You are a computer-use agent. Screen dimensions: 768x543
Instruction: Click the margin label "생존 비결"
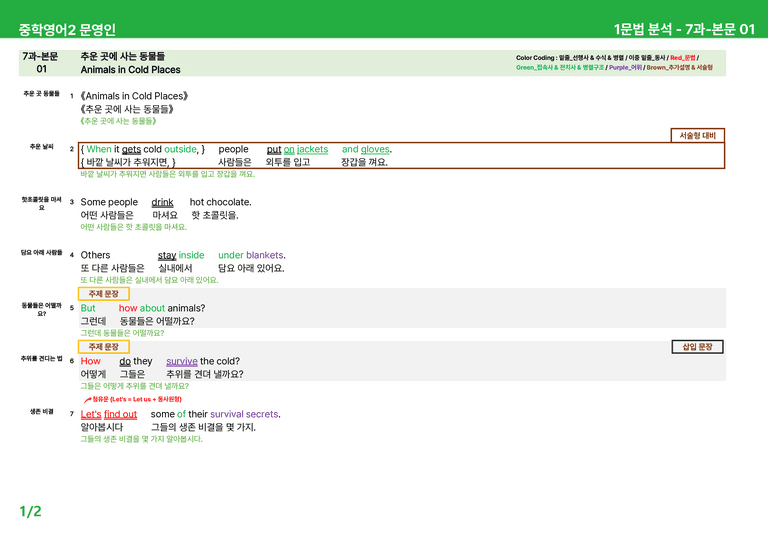tap(41, 411)
